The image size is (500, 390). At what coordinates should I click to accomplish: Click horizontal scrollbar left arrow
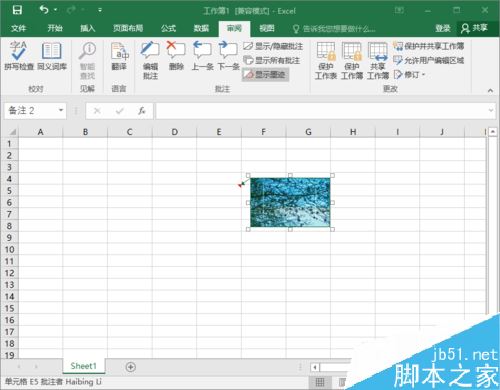tap(314, 368)
